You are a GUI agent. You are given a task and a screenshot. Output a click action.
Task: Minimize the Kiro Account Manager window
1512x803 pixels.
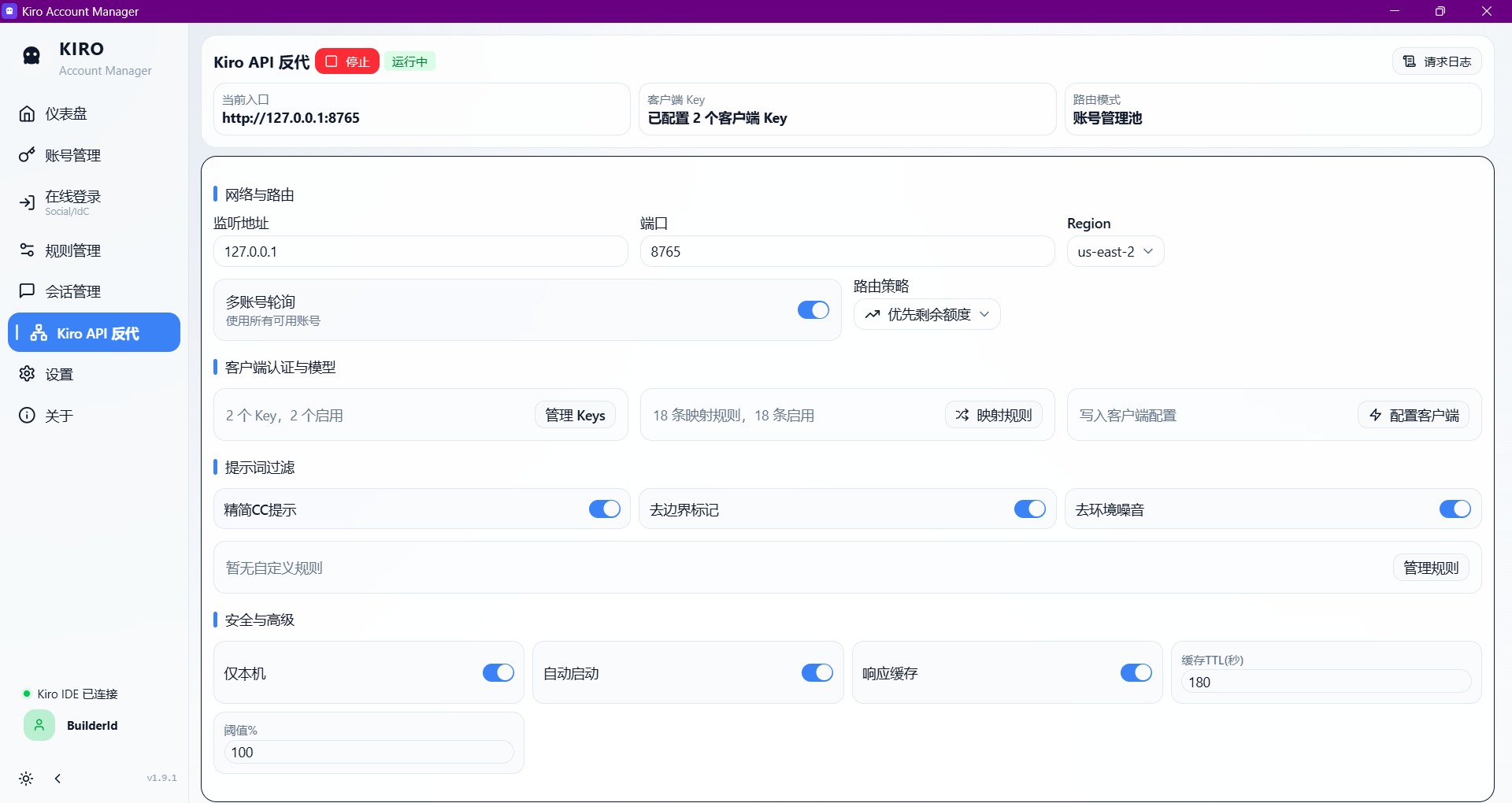1395,11
